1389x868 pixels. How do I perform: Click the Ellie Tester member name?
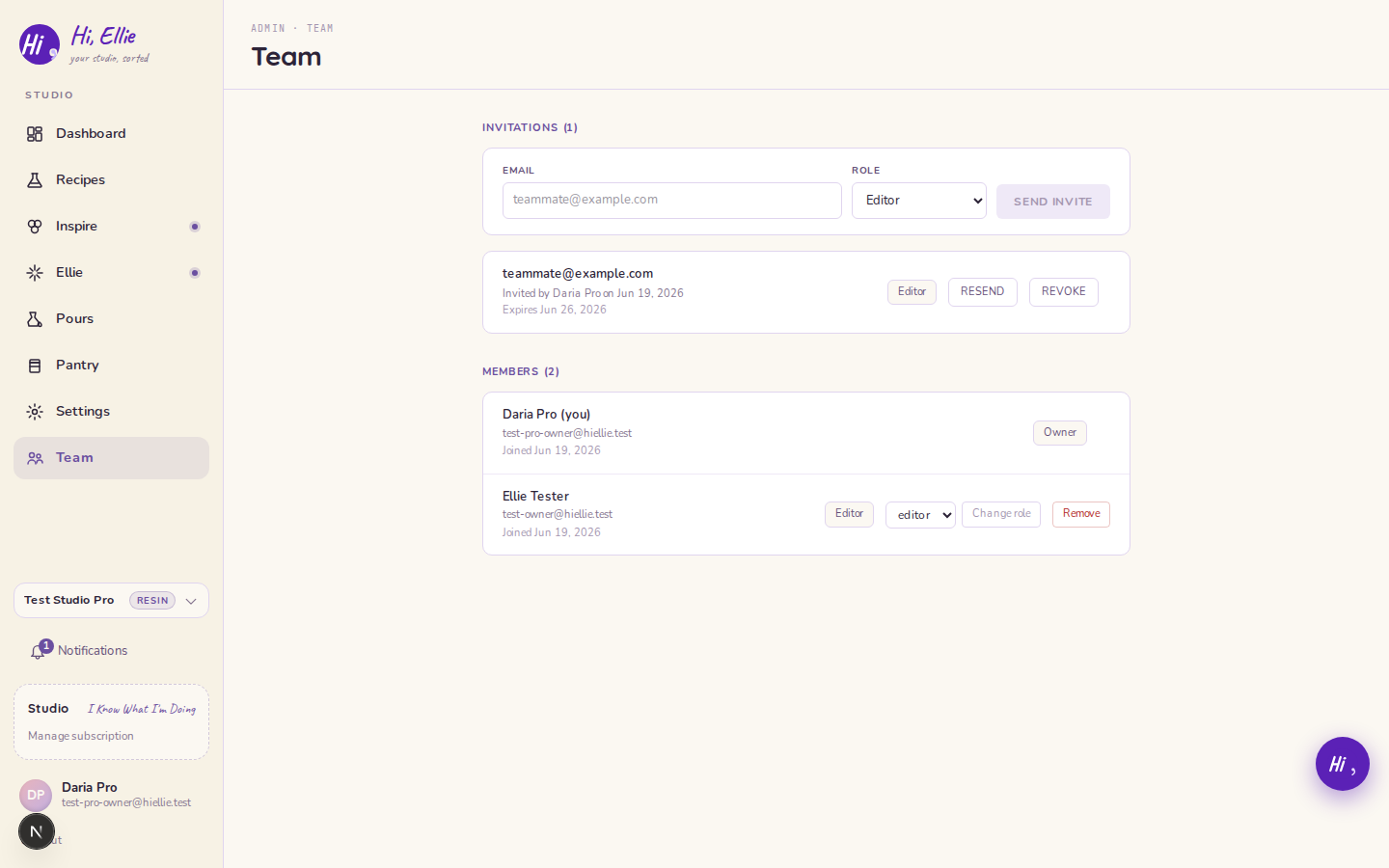point(535,497)
